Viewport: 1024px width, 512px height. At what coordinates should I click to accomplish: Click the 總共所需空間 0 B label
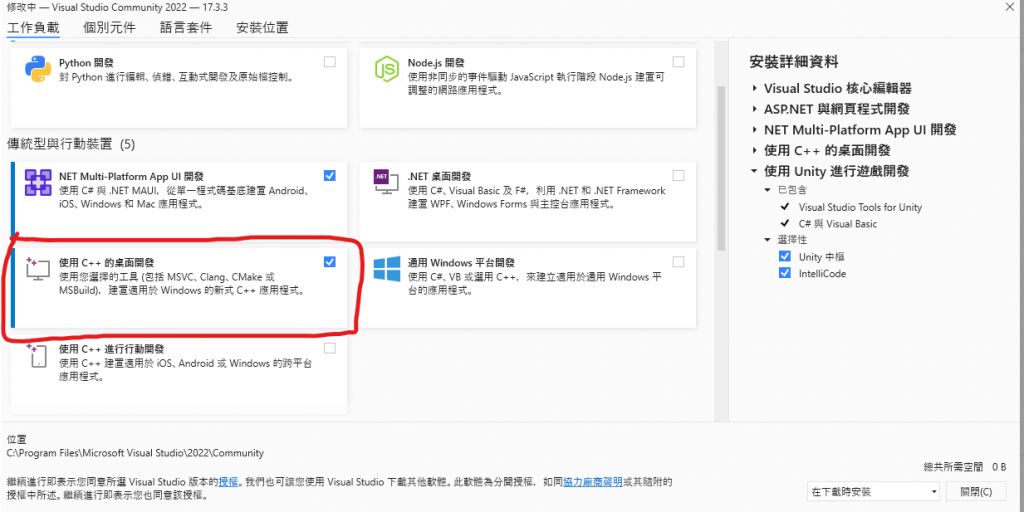[x=966, y=467]
